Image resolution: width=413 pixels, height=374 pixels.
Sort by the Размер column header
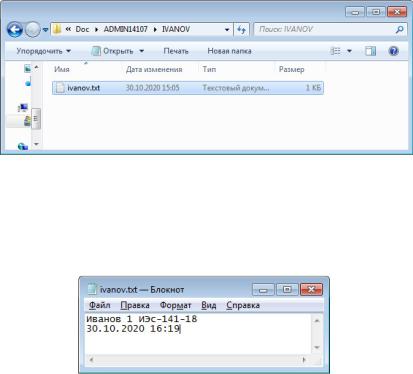(x=291, y=69)
